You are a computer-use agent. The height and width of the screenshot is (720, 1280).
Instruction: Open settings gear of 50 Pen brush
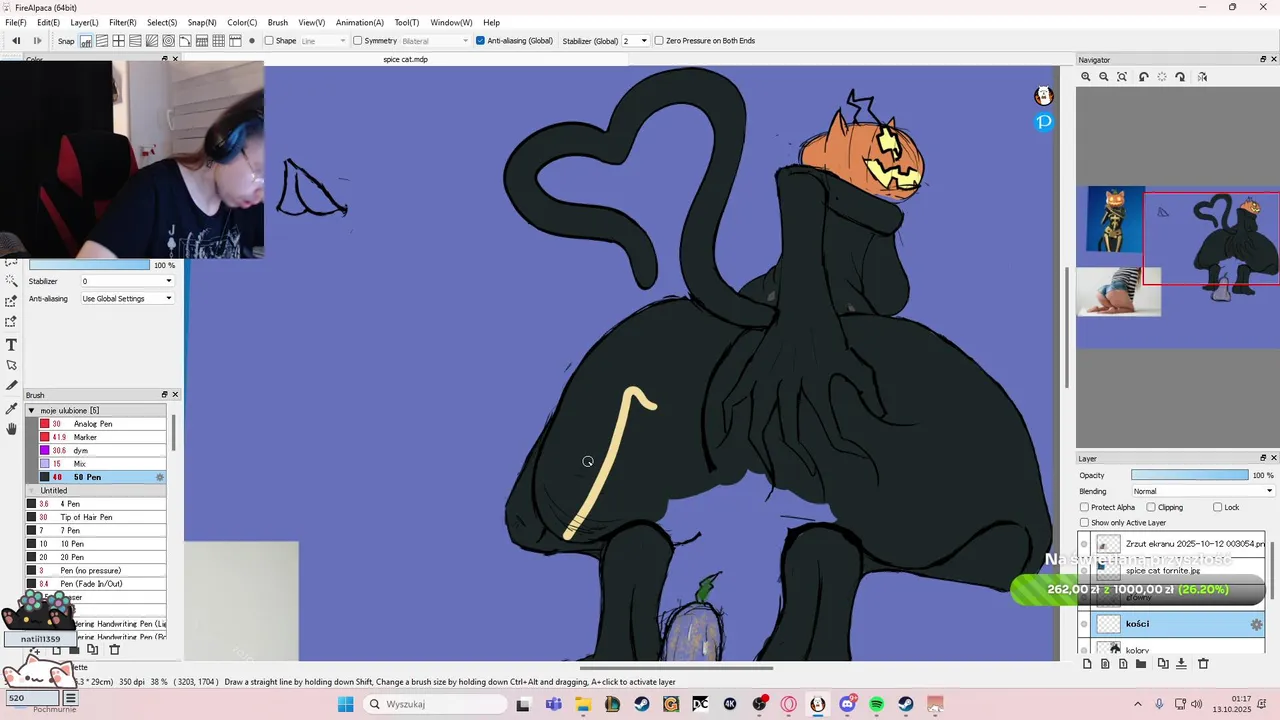pos(159,477)
